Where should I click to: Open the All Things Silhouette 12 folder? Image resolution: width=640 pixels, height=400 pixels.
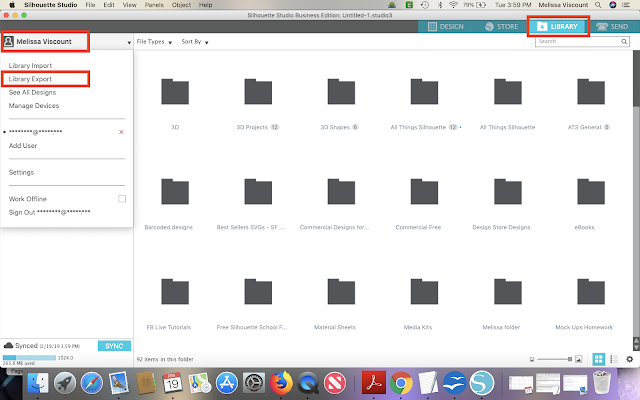click(424, 91)
